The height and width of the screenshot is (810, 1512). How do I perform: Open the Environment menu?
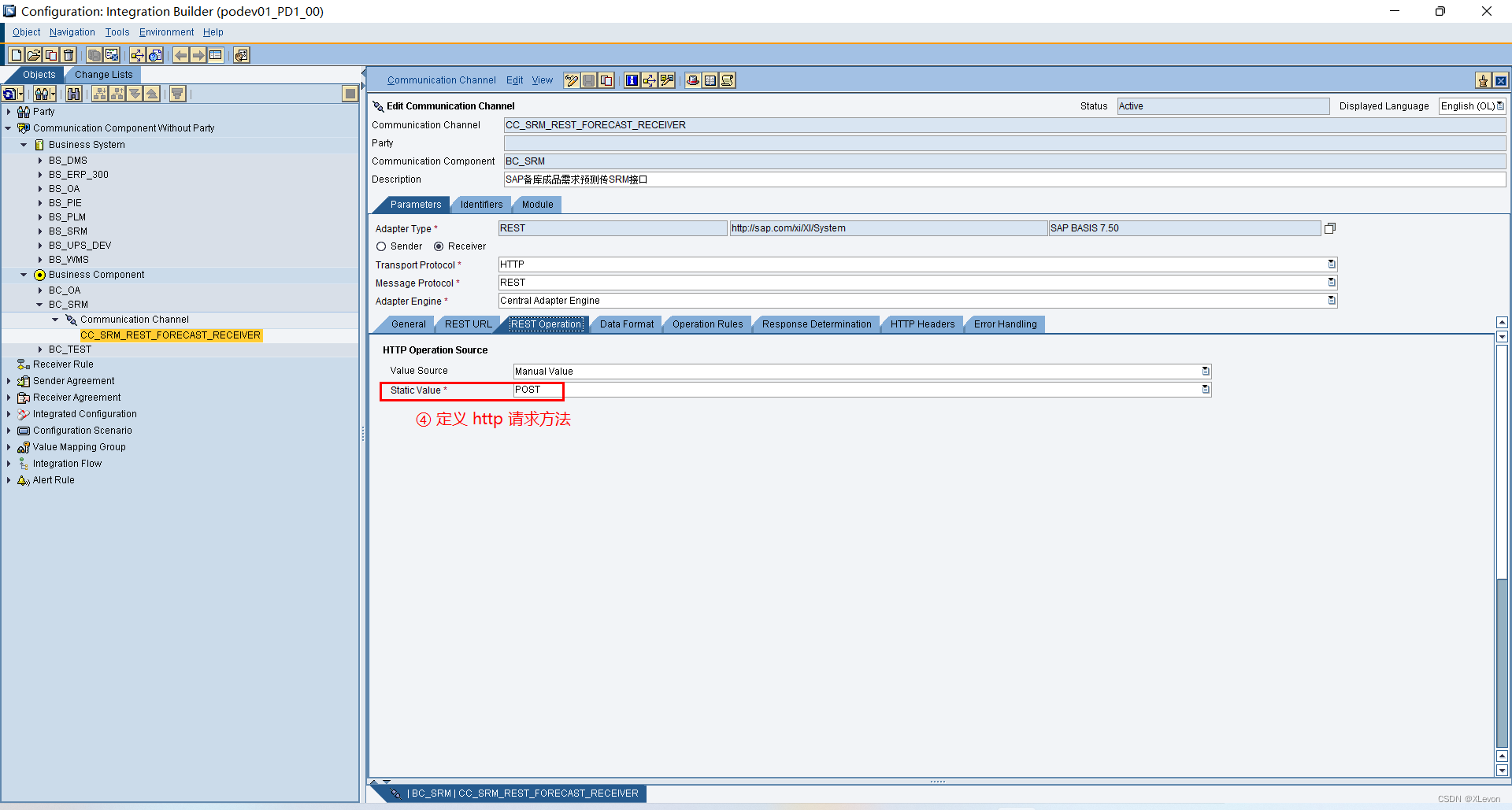166,32
